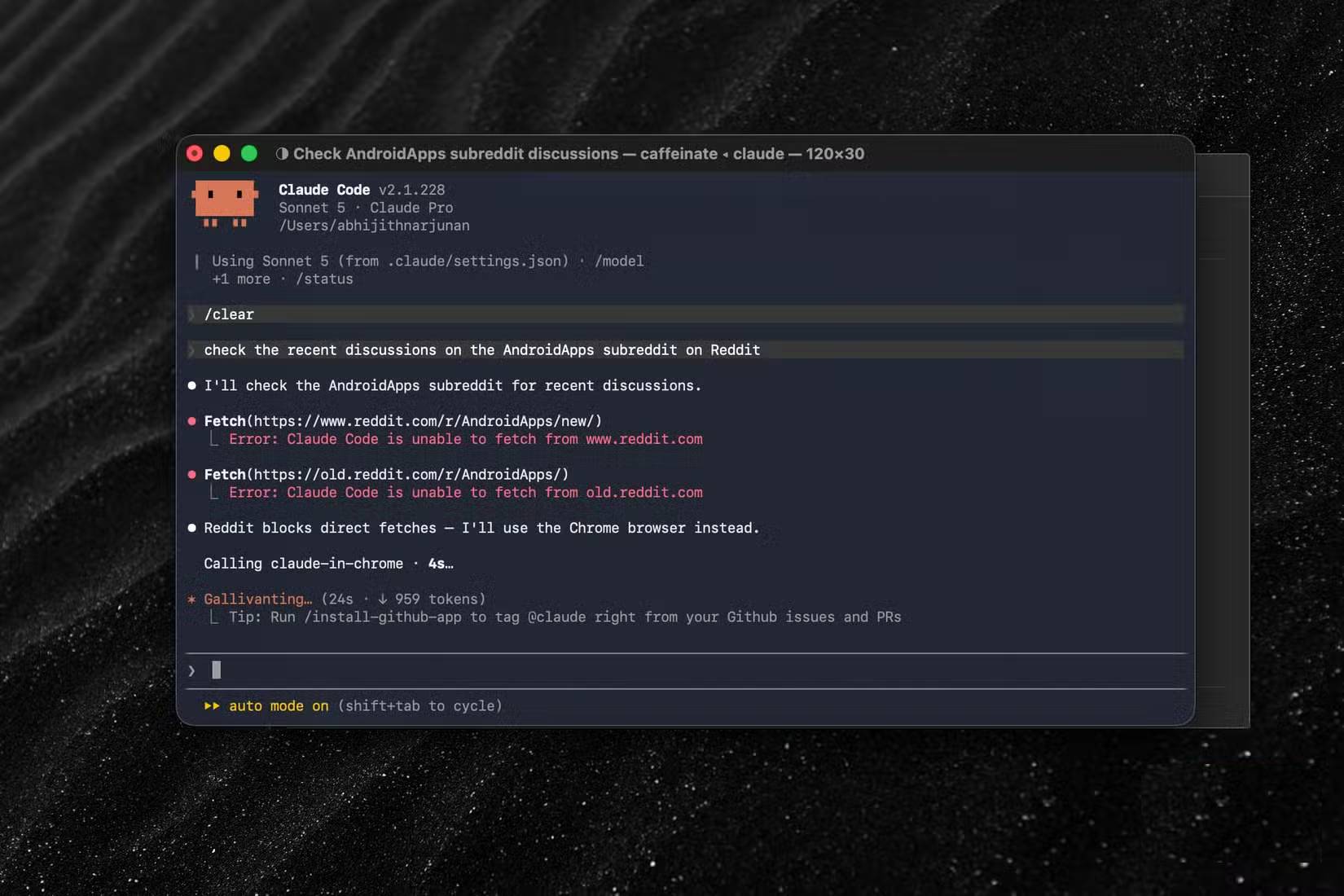
Task: Click the down-arrow icon before token count
Action: point(383,599)
